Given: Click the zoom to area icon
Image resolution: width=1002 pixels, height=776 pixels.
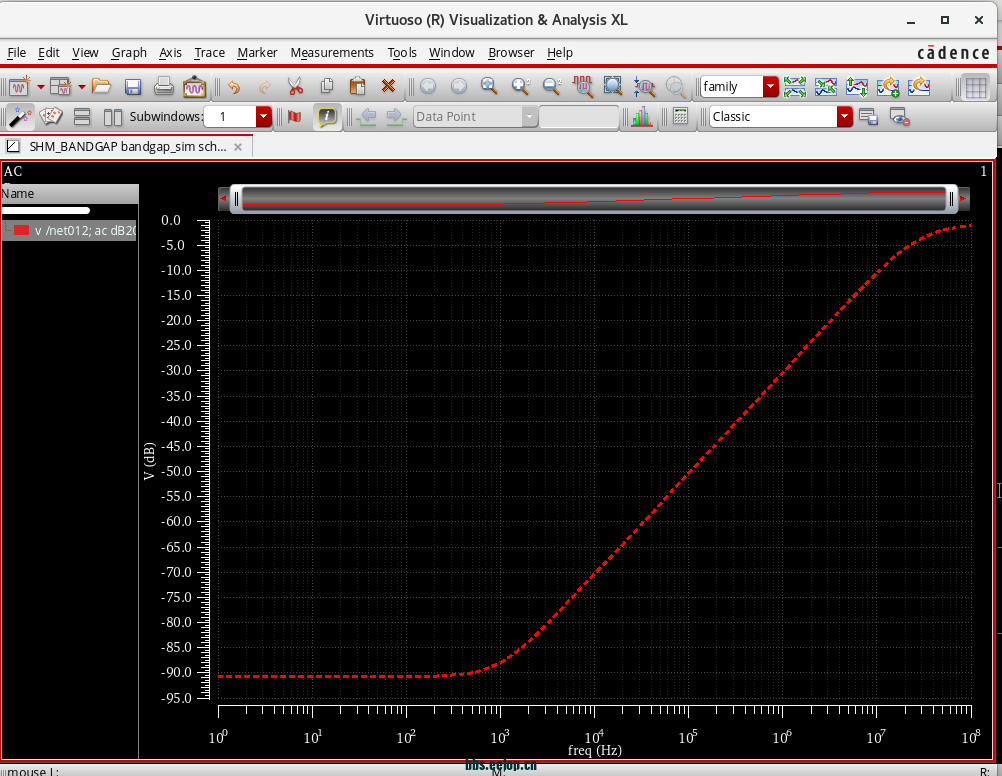Looking at the screenshot, I should [x=613, y=86].
